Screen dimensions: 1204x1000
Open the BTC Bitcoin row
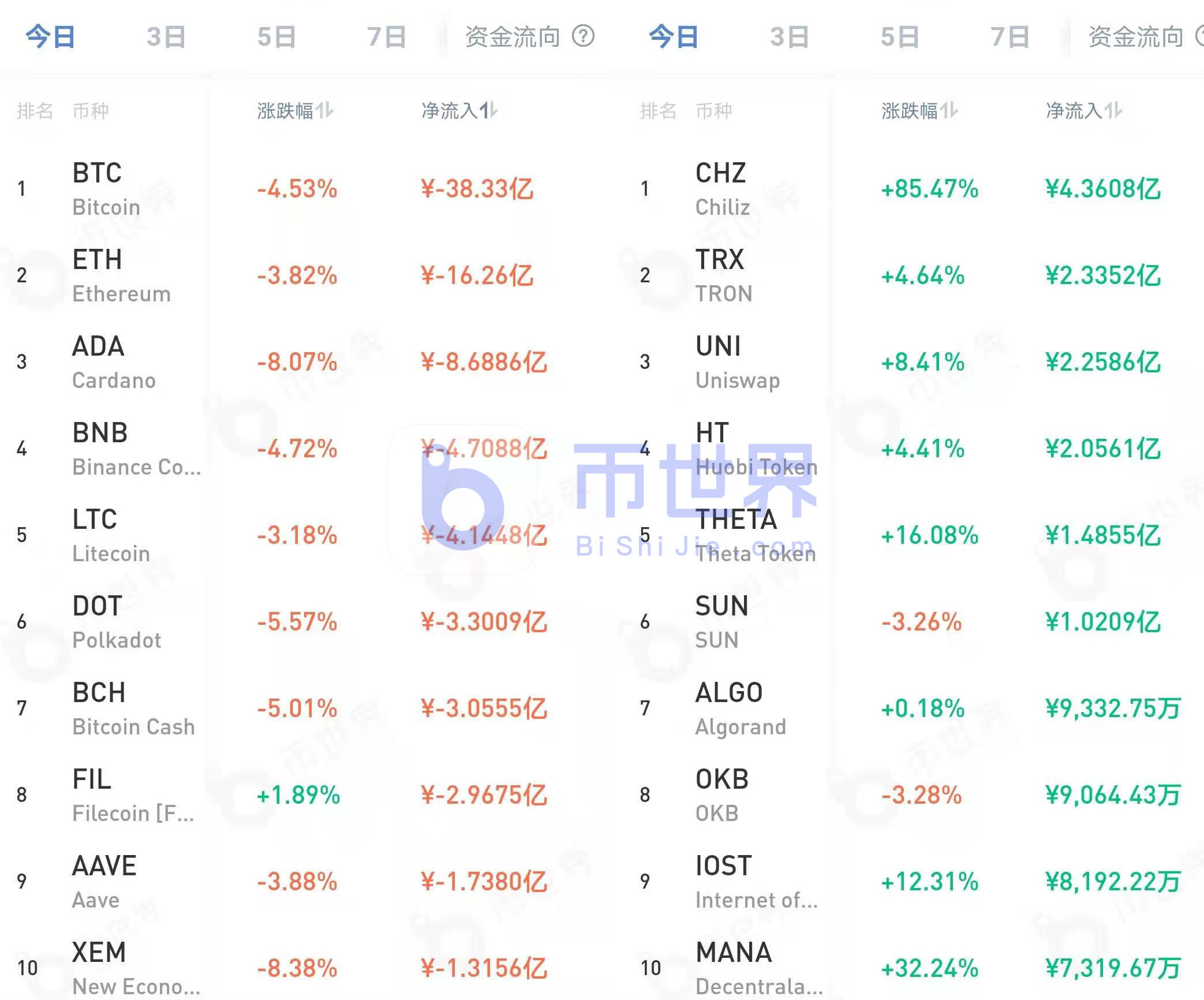click(107, 189)
